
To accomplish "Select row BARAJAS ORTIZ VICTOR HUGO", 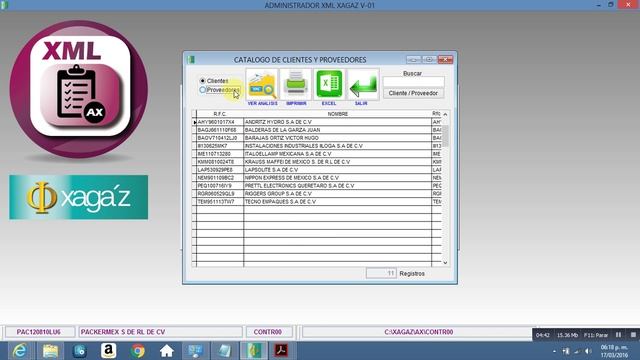I will tap(316, 138).
